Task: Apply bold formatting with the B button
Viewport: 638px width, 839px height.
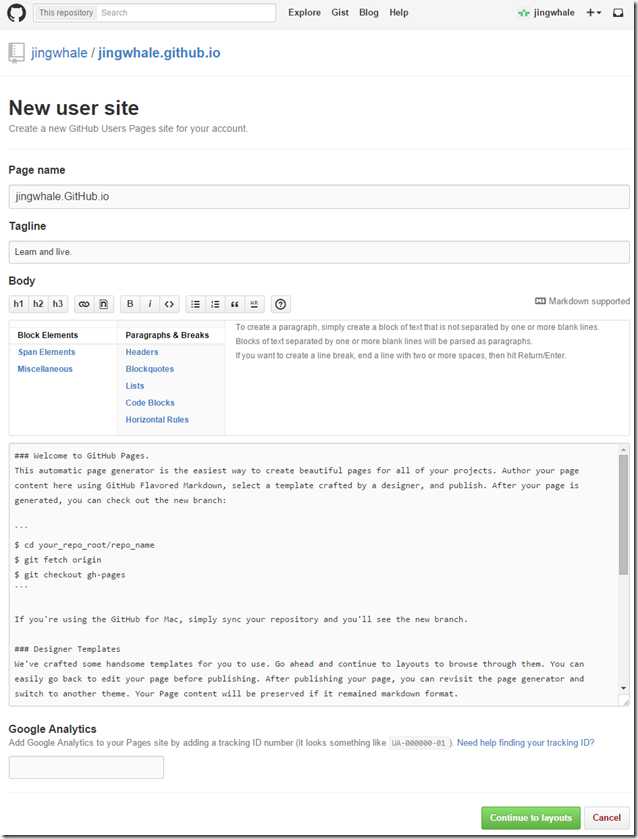Action: pos(130,304)
